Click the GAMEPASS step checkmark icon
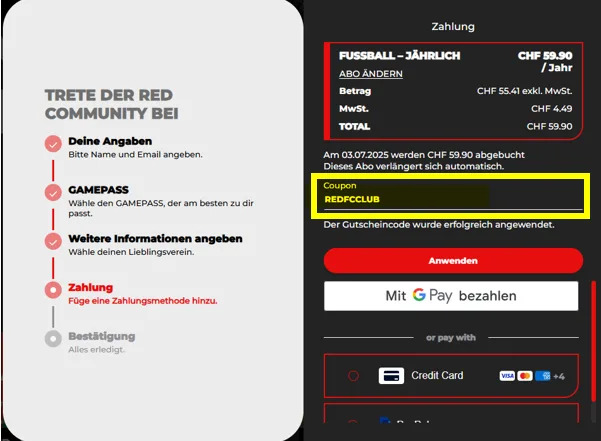The width and height of the screenshot is (601, 441). click(x=53, y=192)
